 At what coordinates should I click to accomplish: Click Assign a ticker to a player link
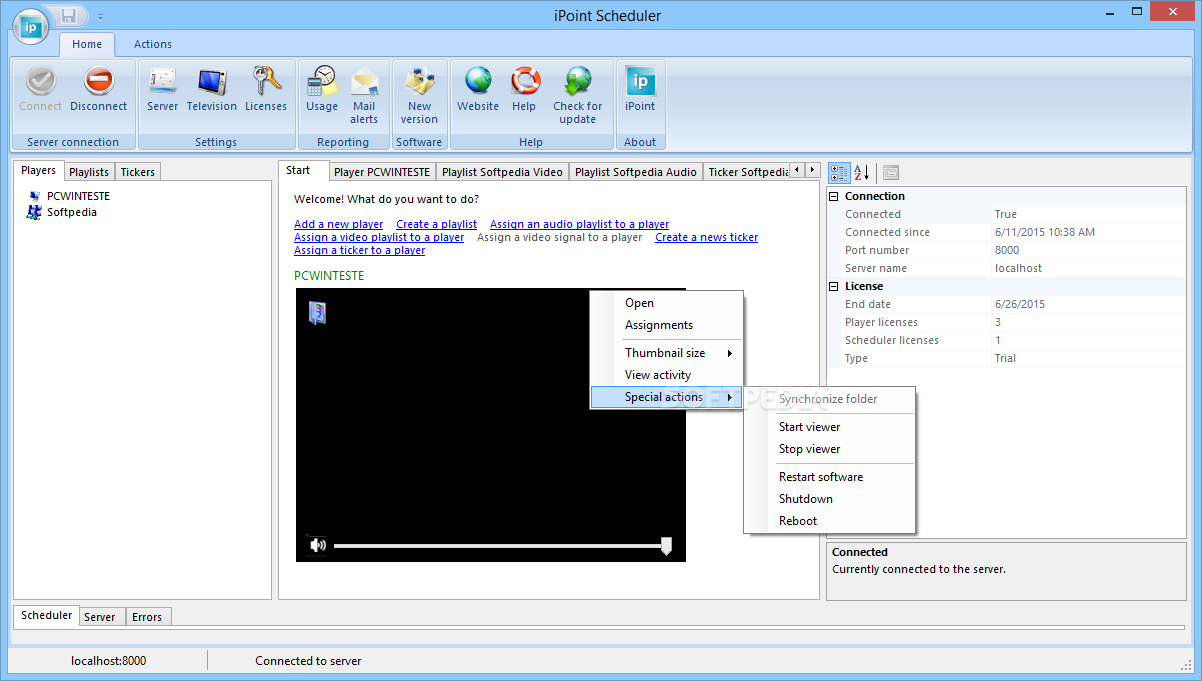(x=359, y=250)
